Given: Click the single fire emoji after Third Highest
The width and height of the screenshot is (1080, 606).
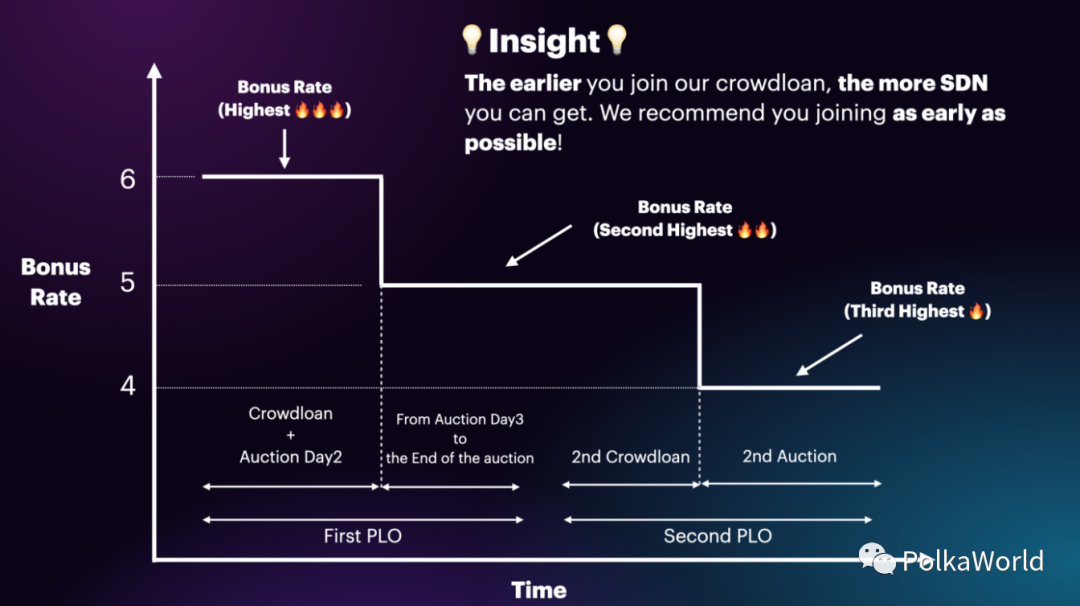Looking at the screenshot, I should [975, 312].
